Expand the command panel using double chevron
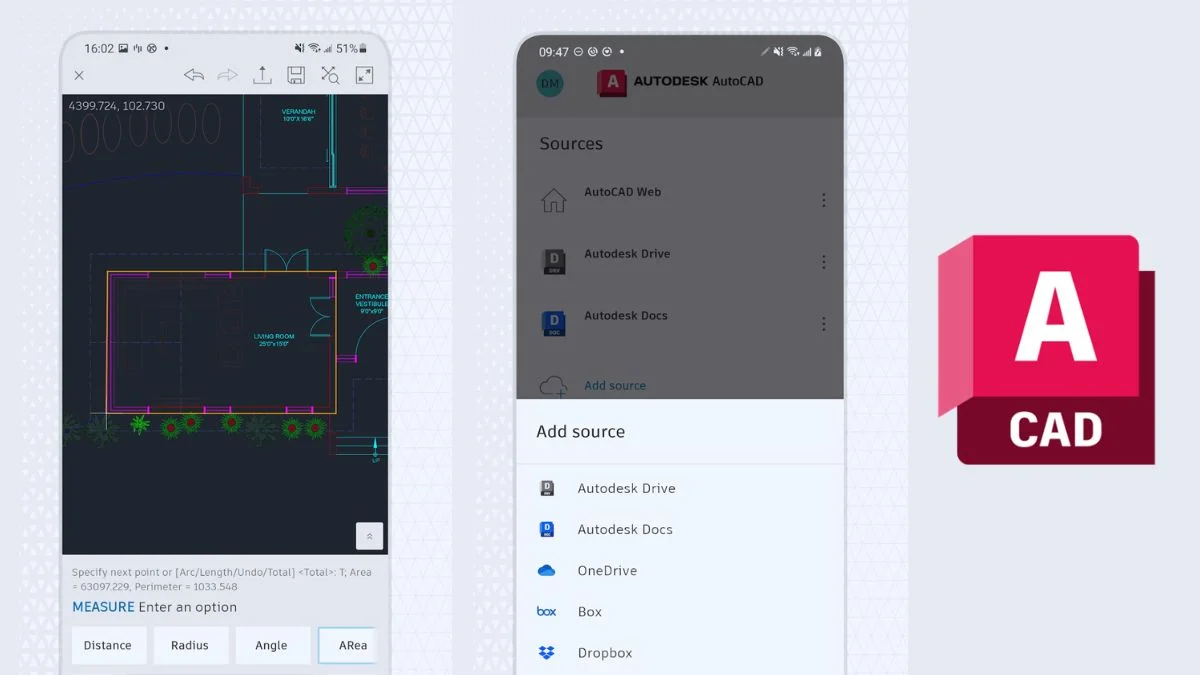This screenshot has height=675, width=1200. 369,536
